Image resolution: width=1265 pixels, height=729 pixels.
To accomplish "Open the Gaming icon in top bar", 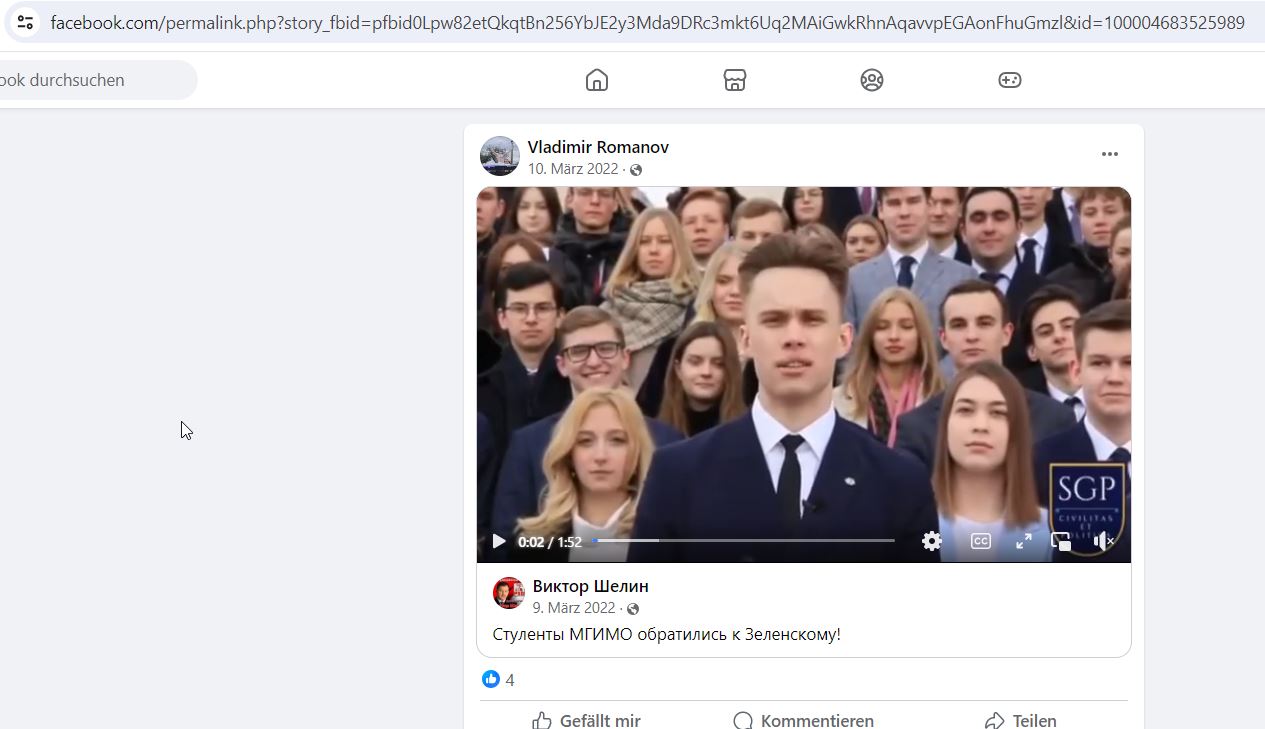I will 1010,80.
